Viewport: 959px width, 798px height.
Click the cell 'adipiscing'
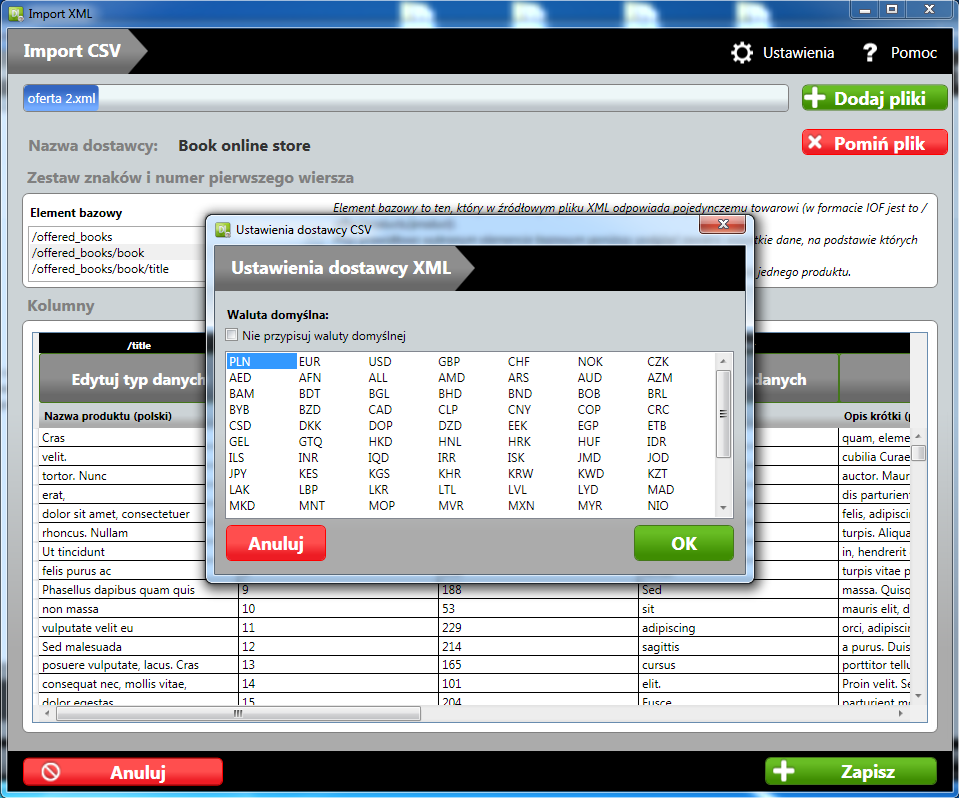[x=738, y=627]
